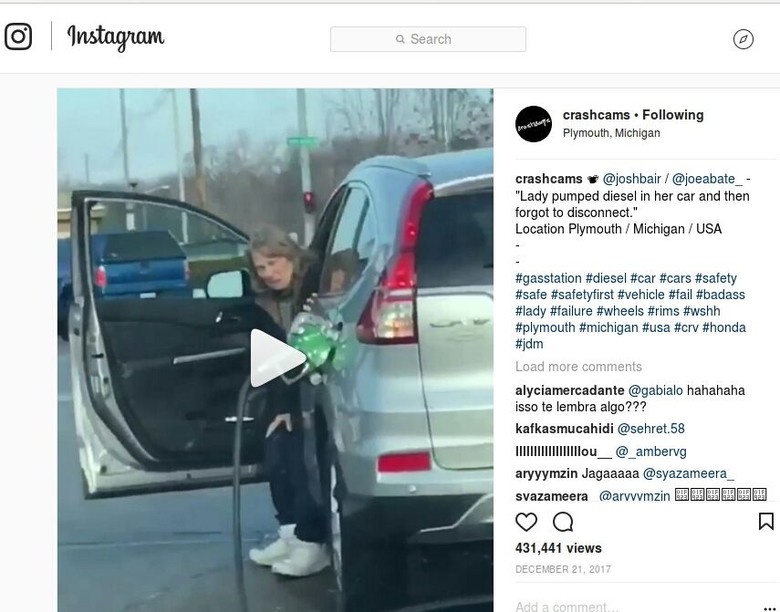780x612 pixels.
Task: Open the #gasstation hashtag
Action: pos(548,278)
